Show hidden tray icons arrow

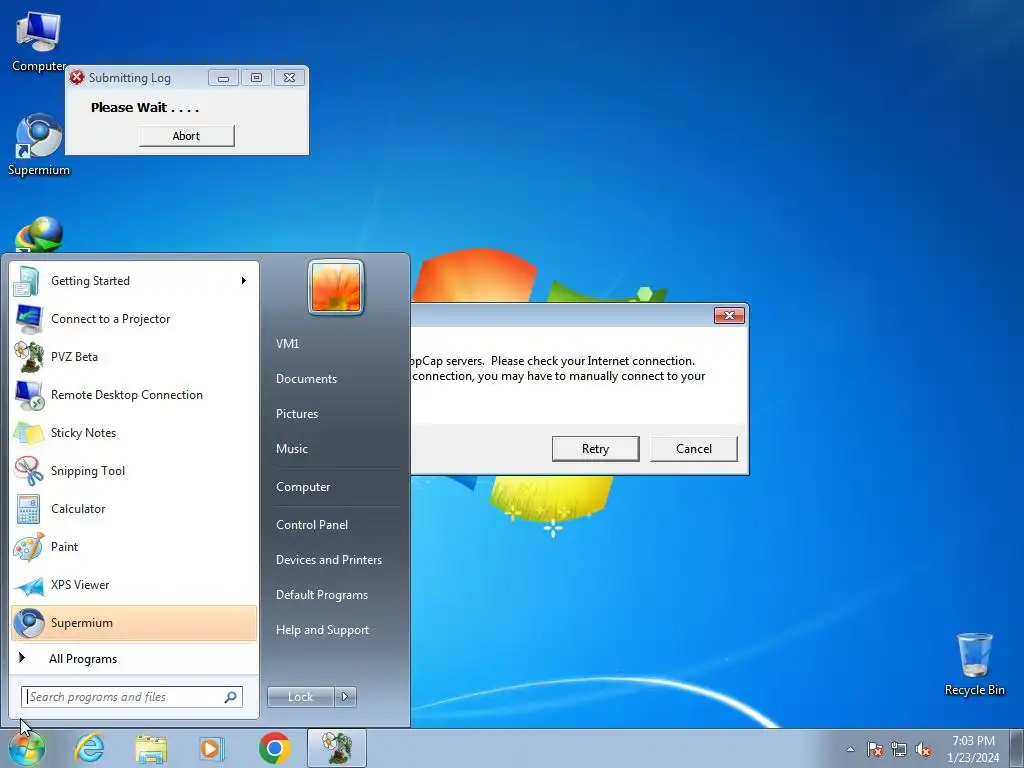pos(850,750)
